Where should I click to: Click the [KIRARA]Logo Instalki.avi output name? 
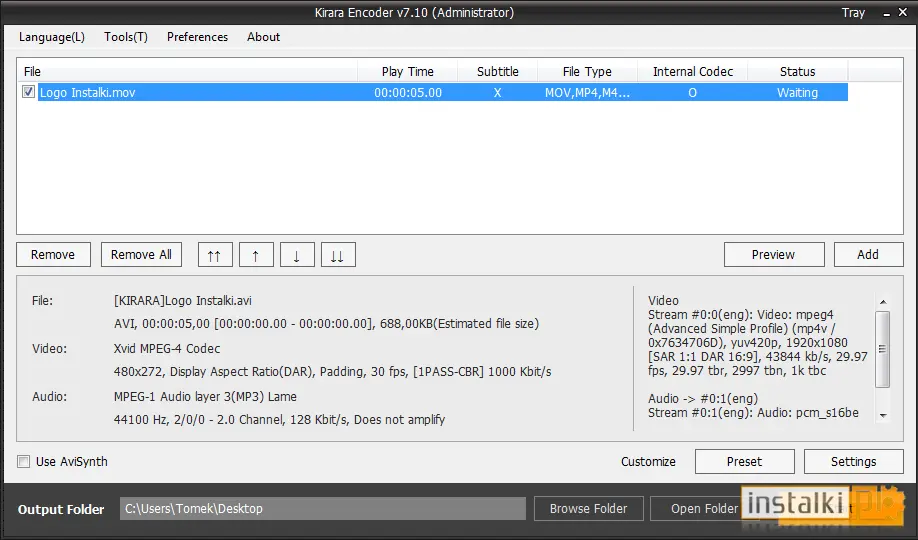[183, 300]
